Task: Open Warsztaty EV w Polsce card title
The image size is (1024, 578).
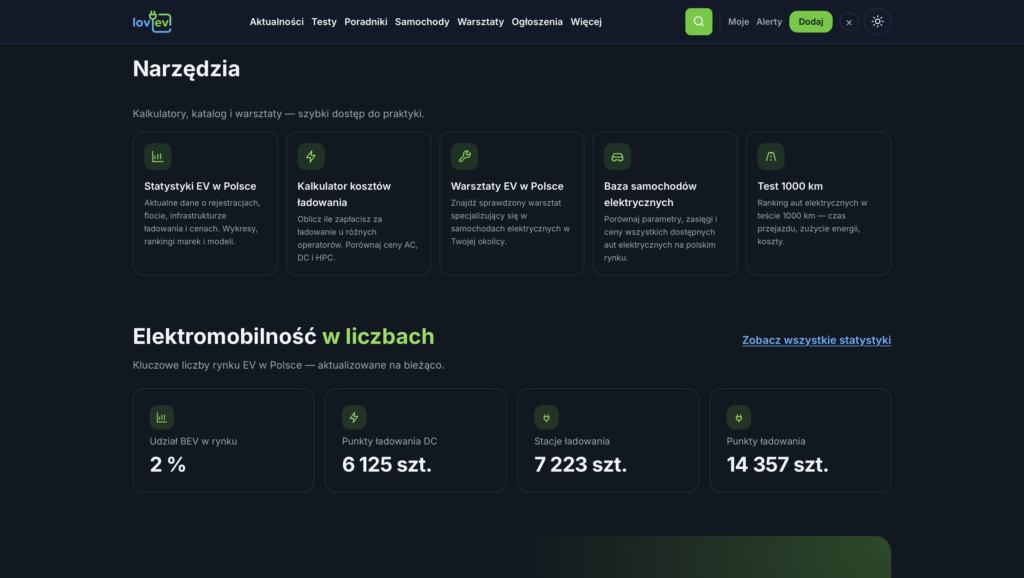Action: (x=507, y=186)
